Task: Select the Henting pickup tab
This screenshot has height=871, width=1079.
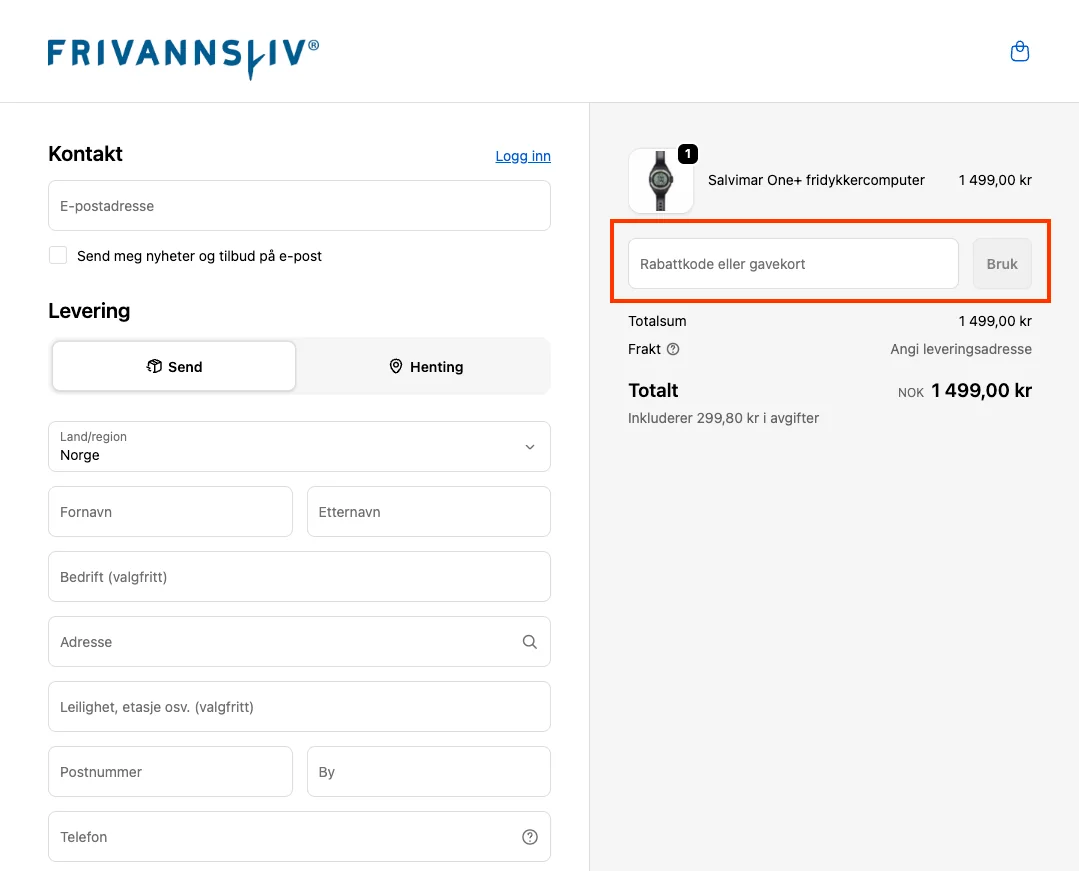Action: [x=426, y=367]
